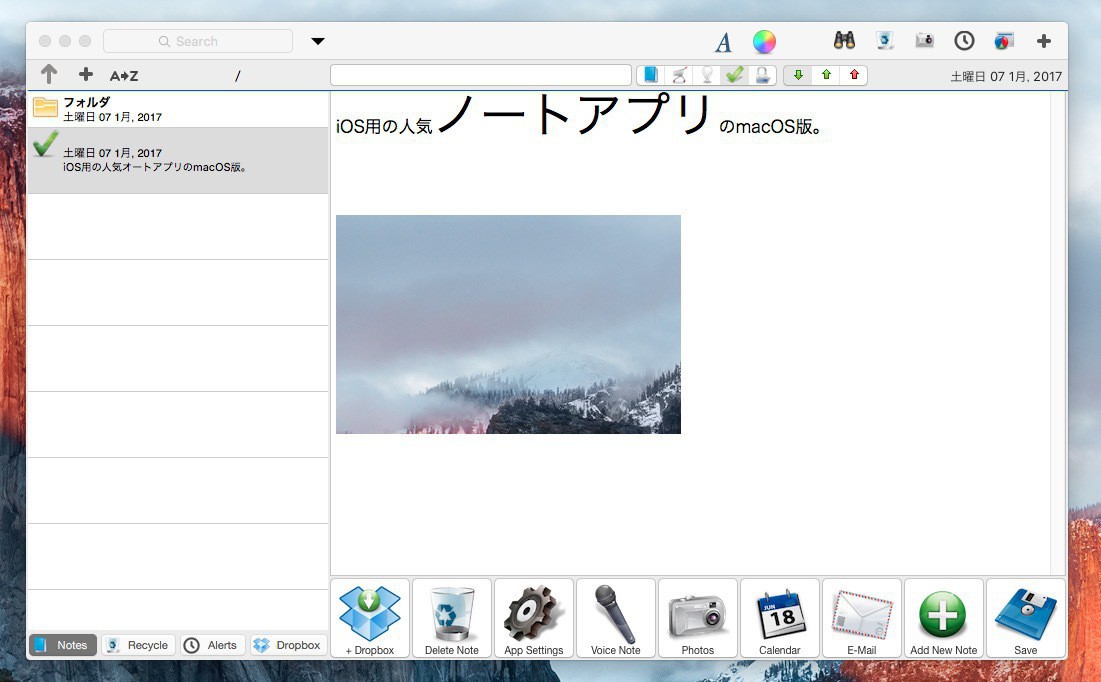This screenshot has width=1101, height=682.
Task: Start a Voice Note with microphone
Action: click(616, 618)
